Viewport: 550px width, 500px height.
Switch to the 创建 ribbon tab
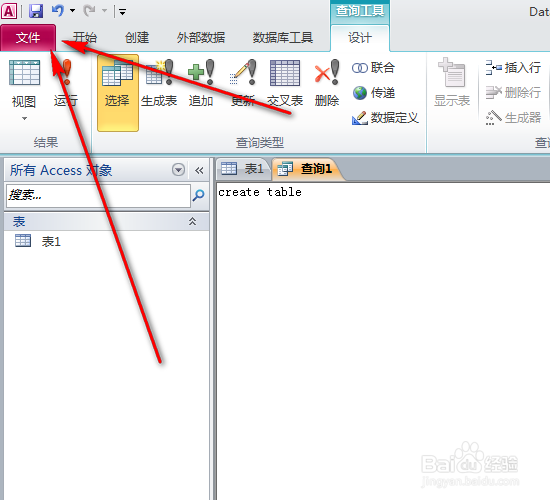137,38
